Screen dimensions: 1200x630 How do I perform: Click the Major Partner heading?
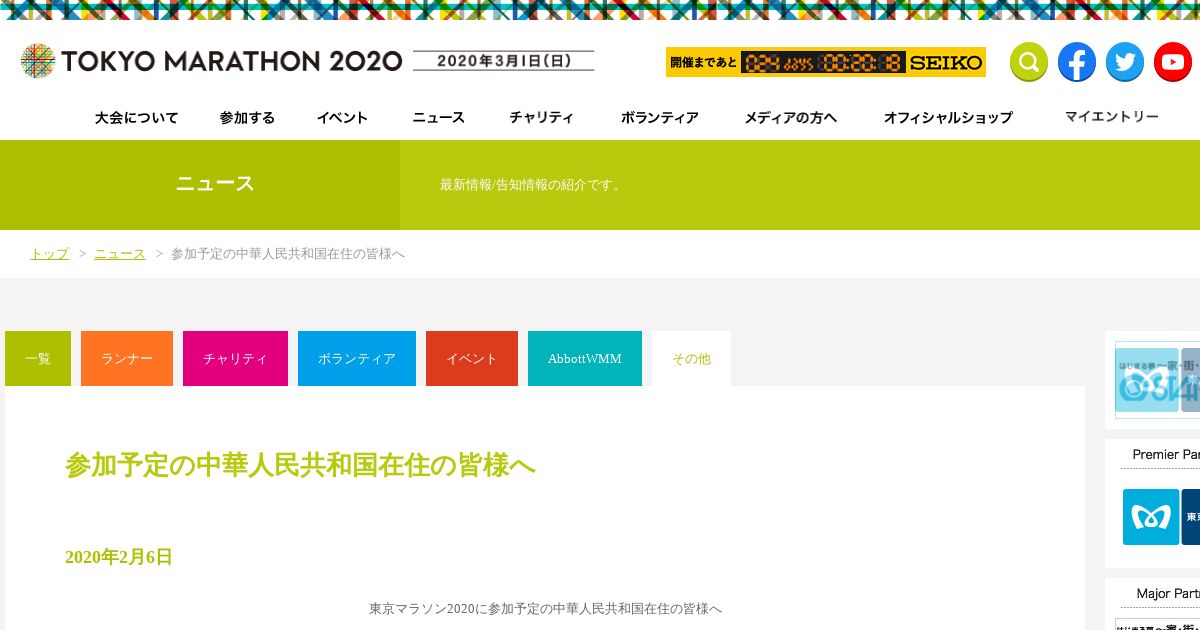(1168, 593)
